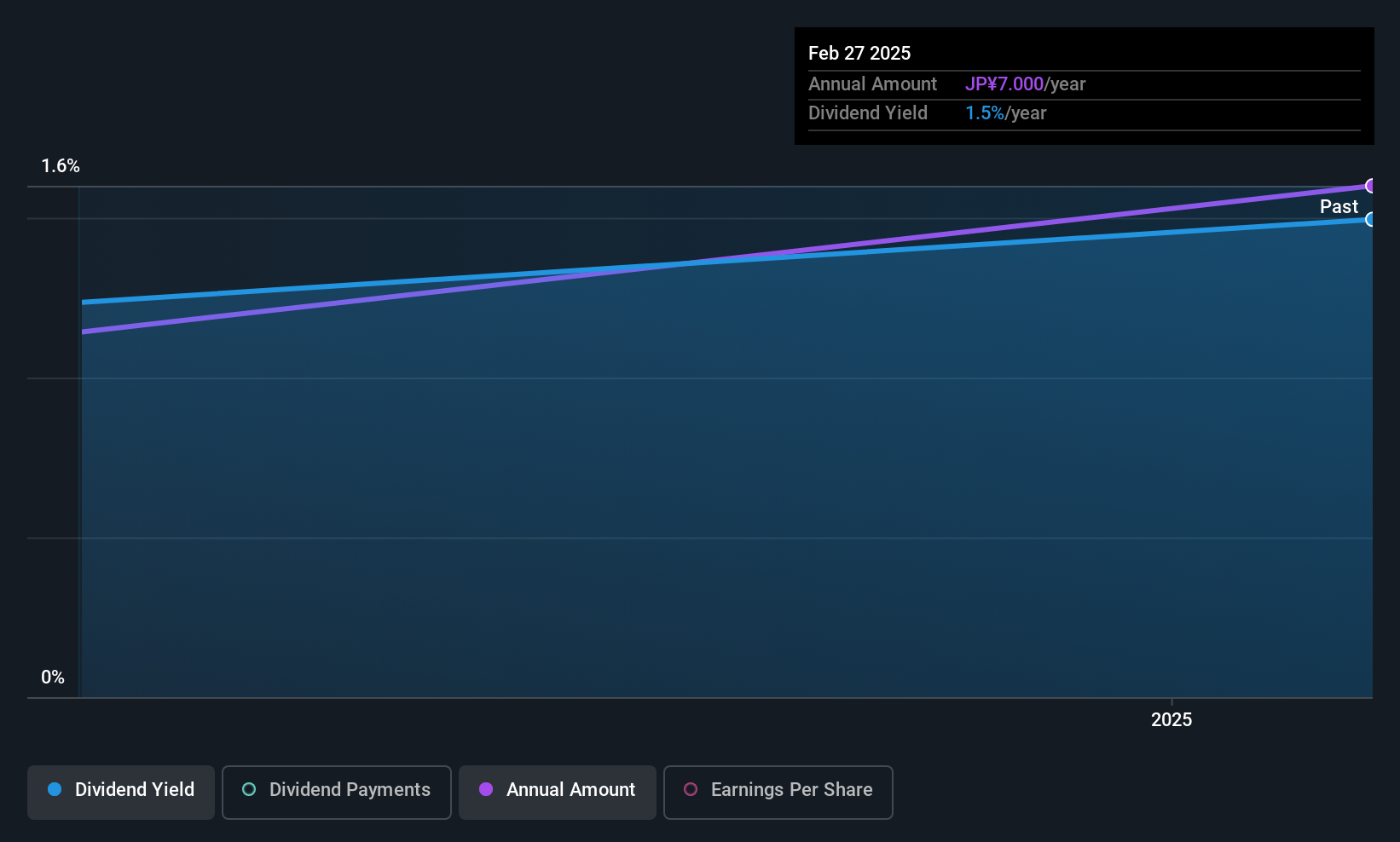
Task: Click the blue Dividend Yield endpoint marker
Action: point(1370,219)
